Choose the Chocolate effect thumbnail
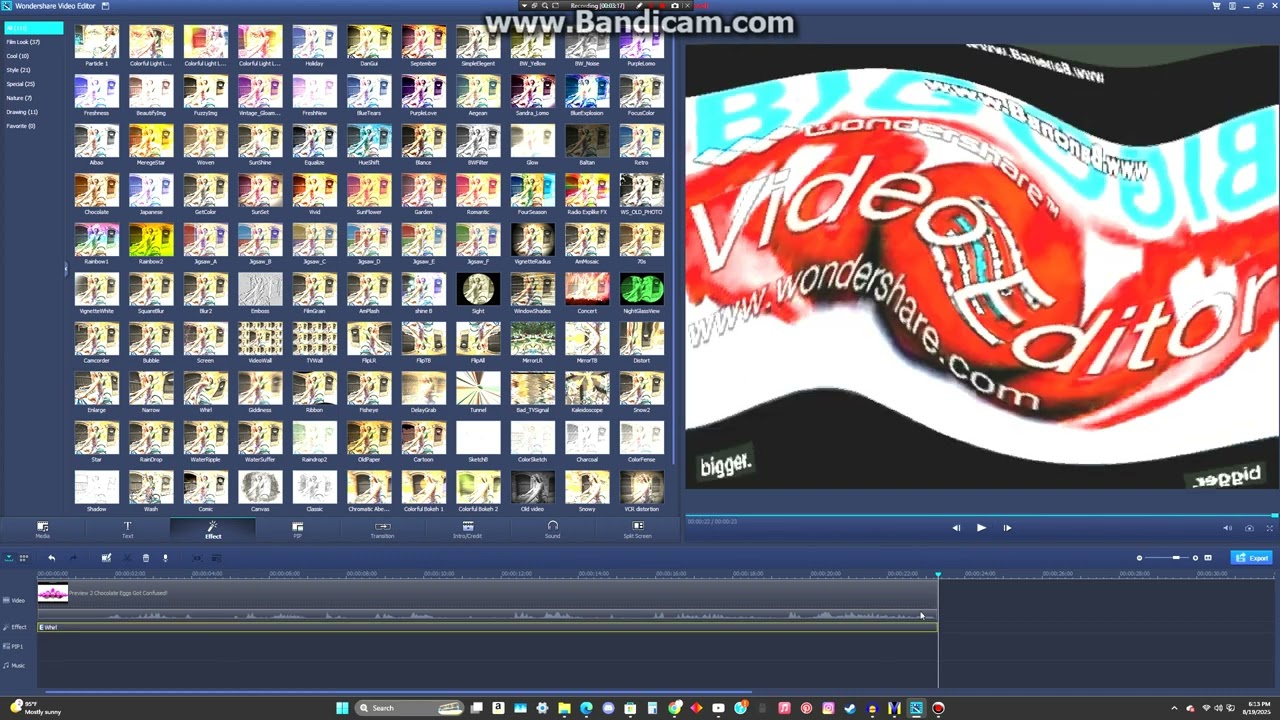This screenshot has width=1280, height=720. point(96,190)
